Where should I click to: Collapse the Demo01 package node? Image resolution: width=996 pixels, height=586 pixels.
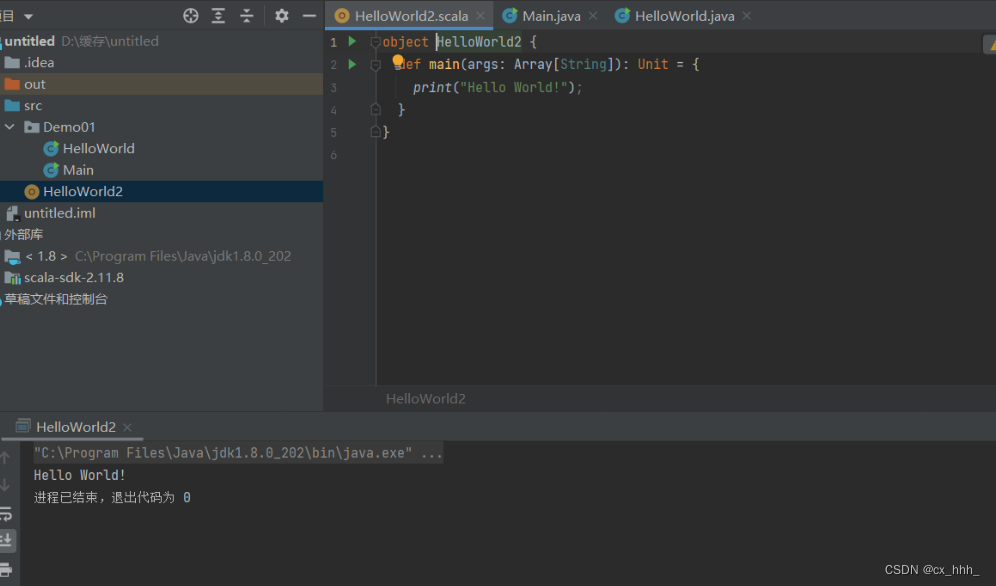(11, 126)
